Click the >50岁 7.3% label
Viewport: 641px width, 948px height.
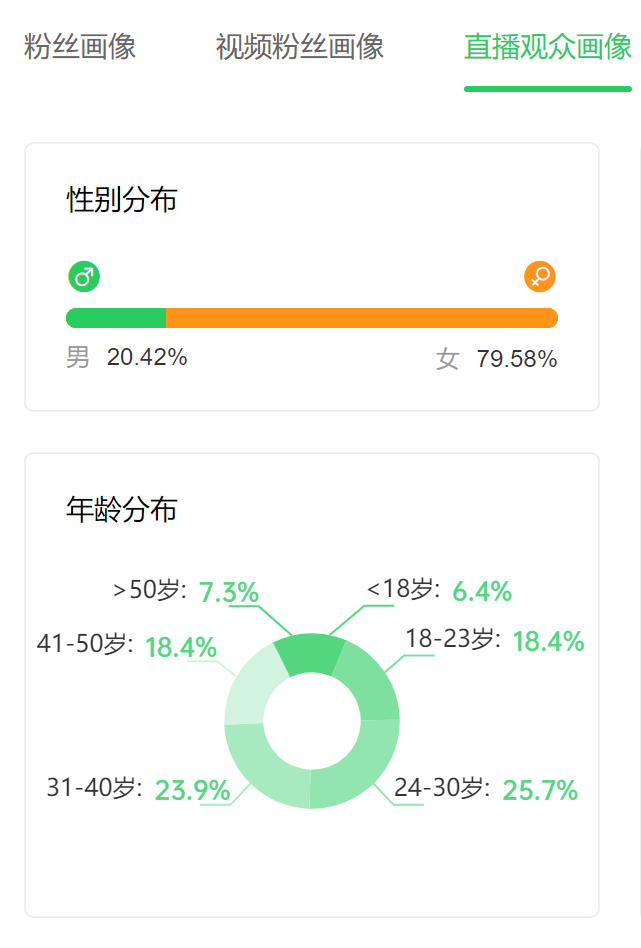186,591
